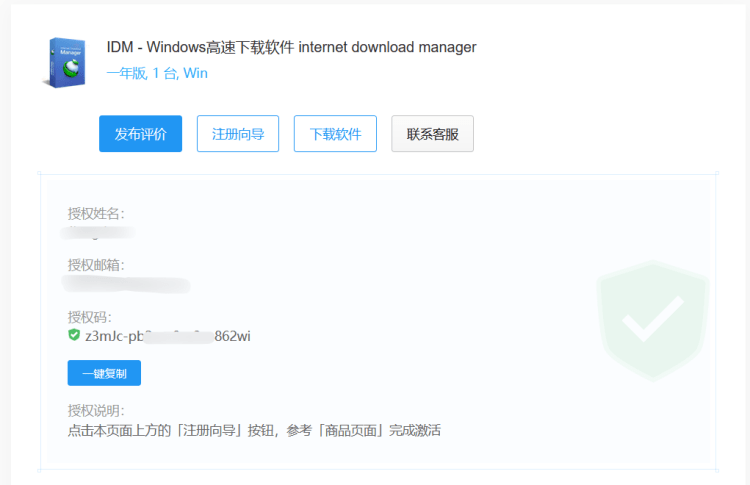Open the 注册向导 registration guide
Viewport: 750px width, 485px height.
tap(238, 133)
